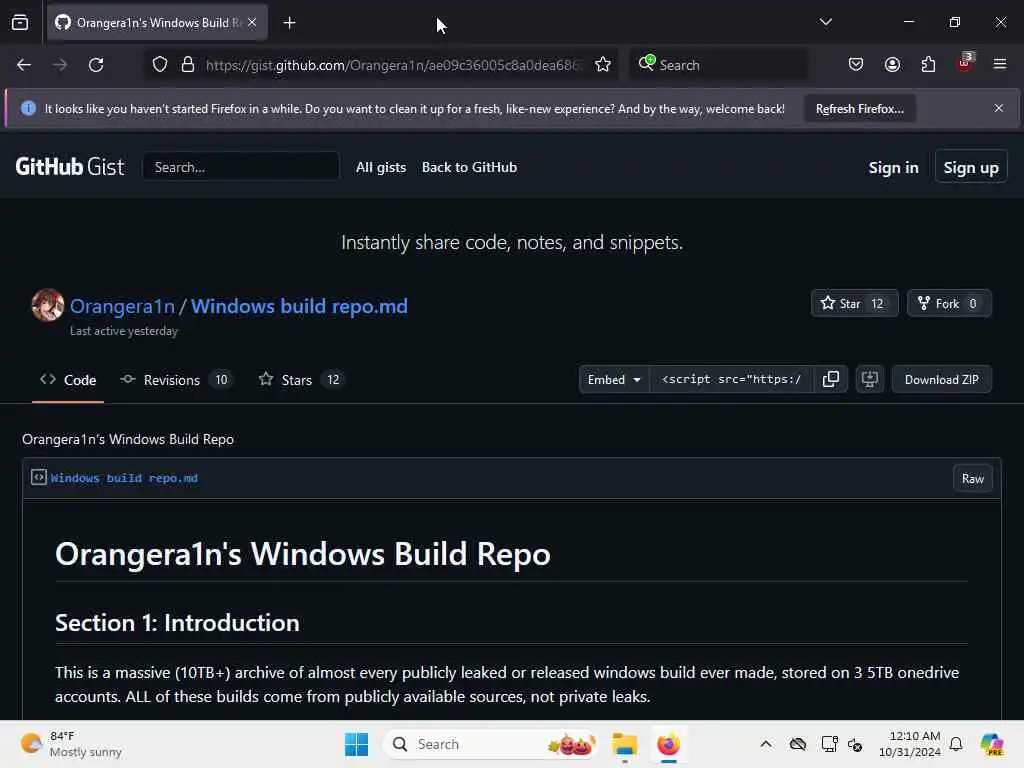Image resolution: width=1024 pixels, height=768 pixels.
Task: Open the Extensions puzzle icon
Action: (x=928, y=65)
